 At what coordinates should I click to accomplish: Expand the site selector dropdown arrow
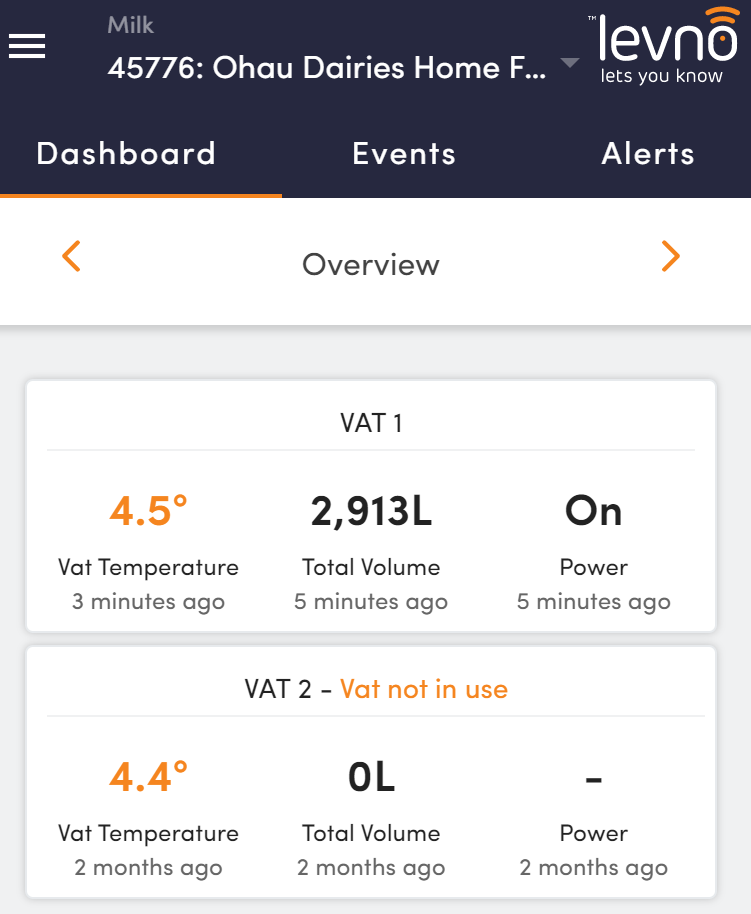pos(569,62)
